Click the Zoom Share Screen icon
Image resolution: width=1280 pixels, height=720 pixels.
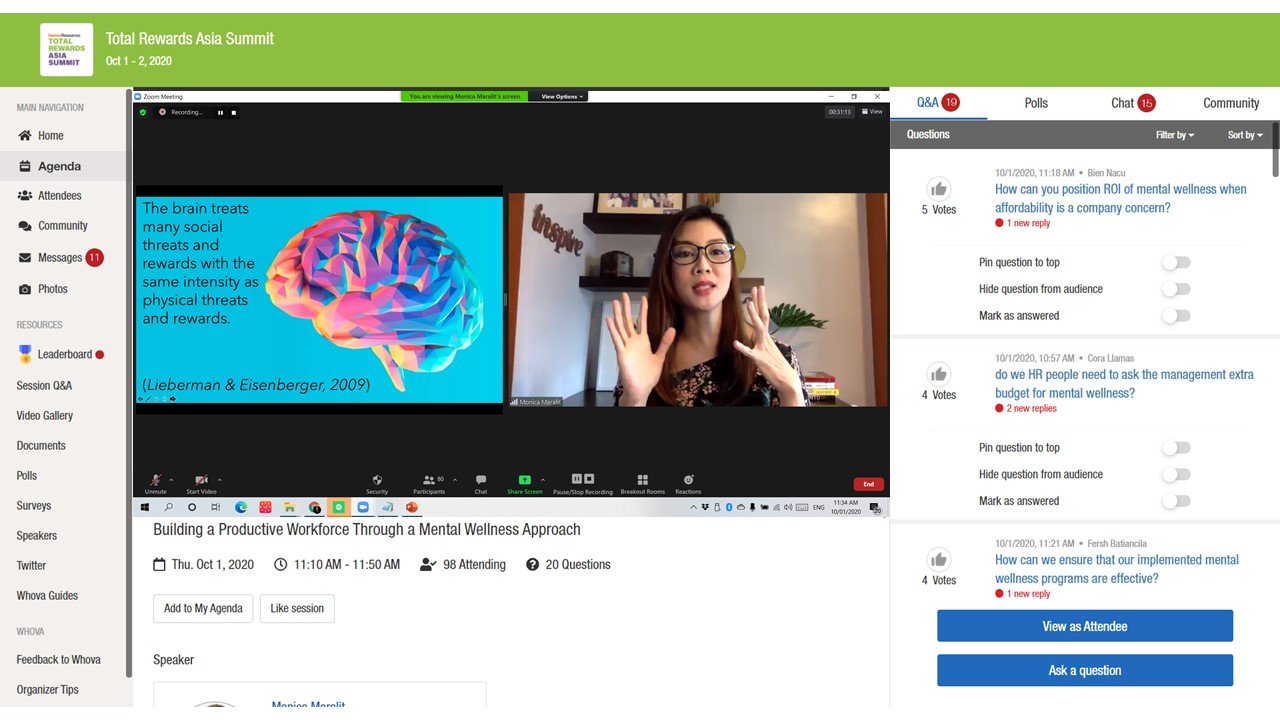click(x=525, y=480)
